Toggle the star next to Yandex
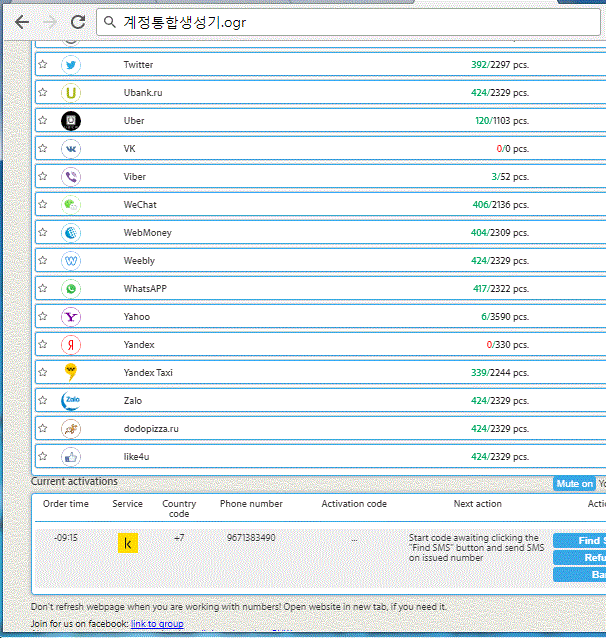This screenshot has height=638, width=606. [43, 345]
